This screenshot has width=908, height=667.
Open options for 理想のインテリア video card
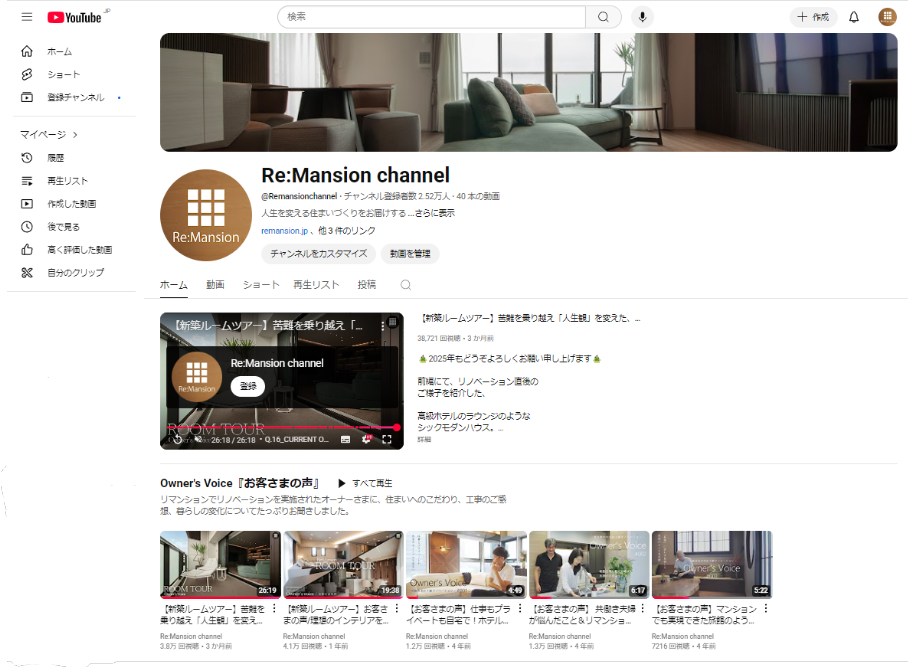397,609
